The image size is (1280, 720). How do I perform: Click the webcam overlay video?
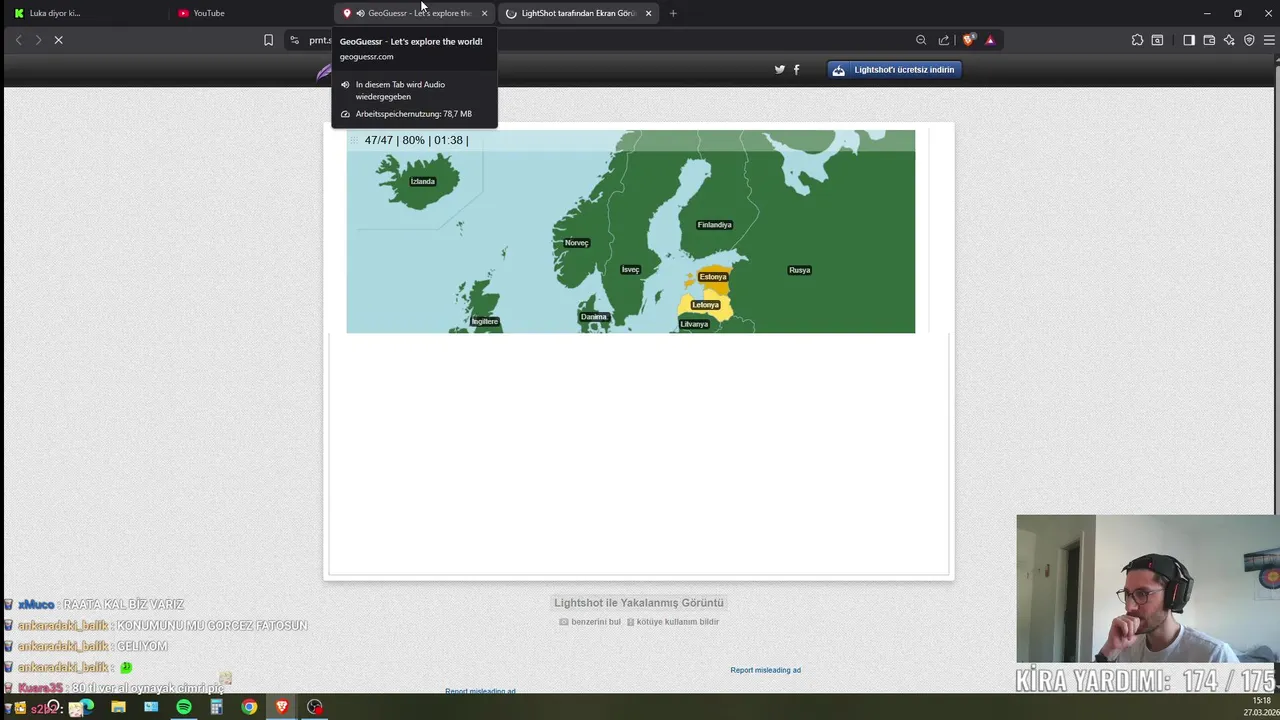[x=1148, y=589]
